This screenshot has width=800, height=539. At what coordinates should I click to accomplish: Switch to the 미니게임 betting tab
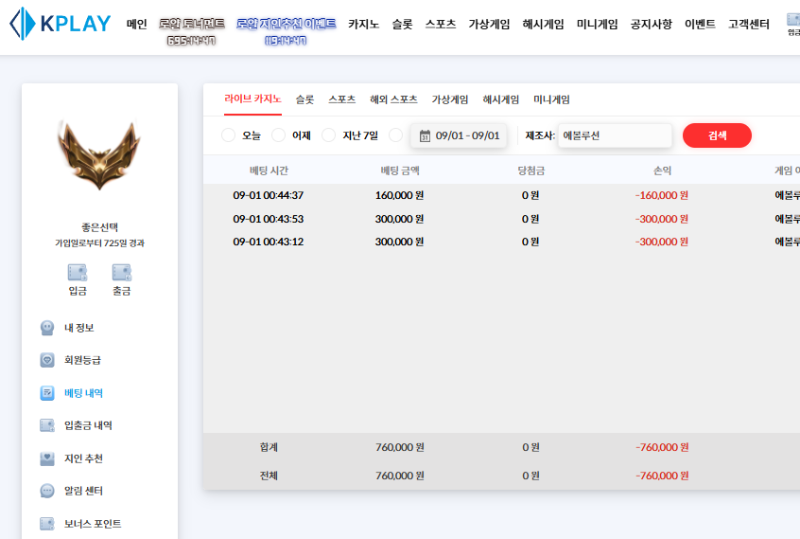pyautogui.click(x=551, y=100)
